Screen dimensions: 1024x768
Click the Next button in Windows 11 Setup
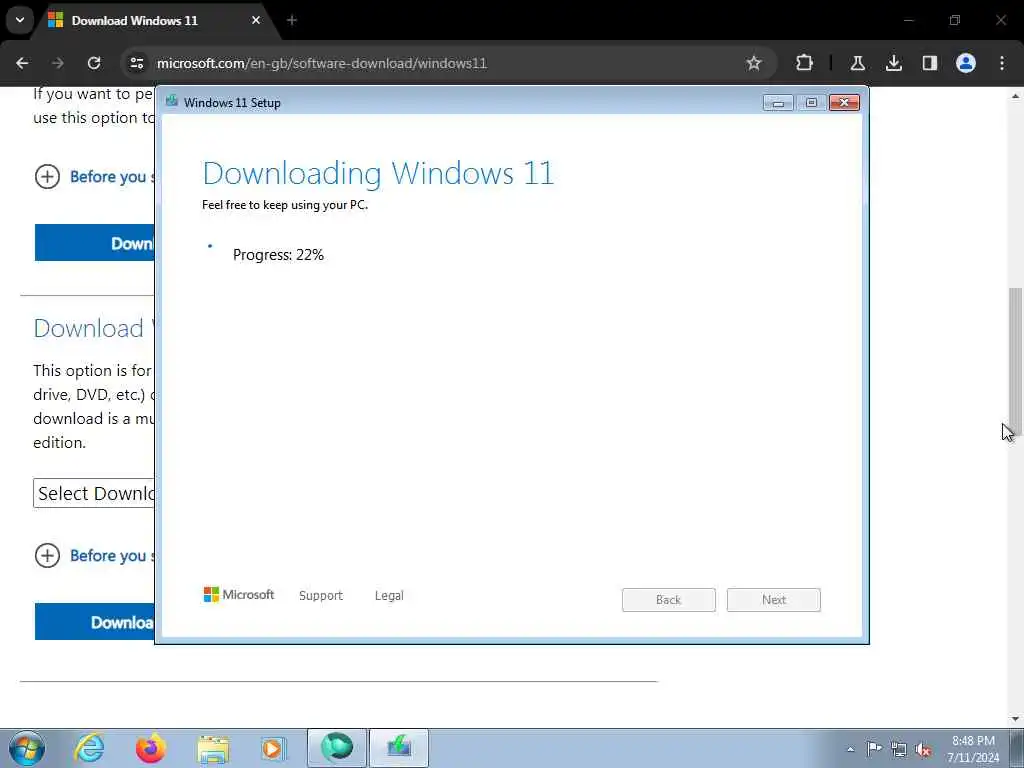coord(774,600)
